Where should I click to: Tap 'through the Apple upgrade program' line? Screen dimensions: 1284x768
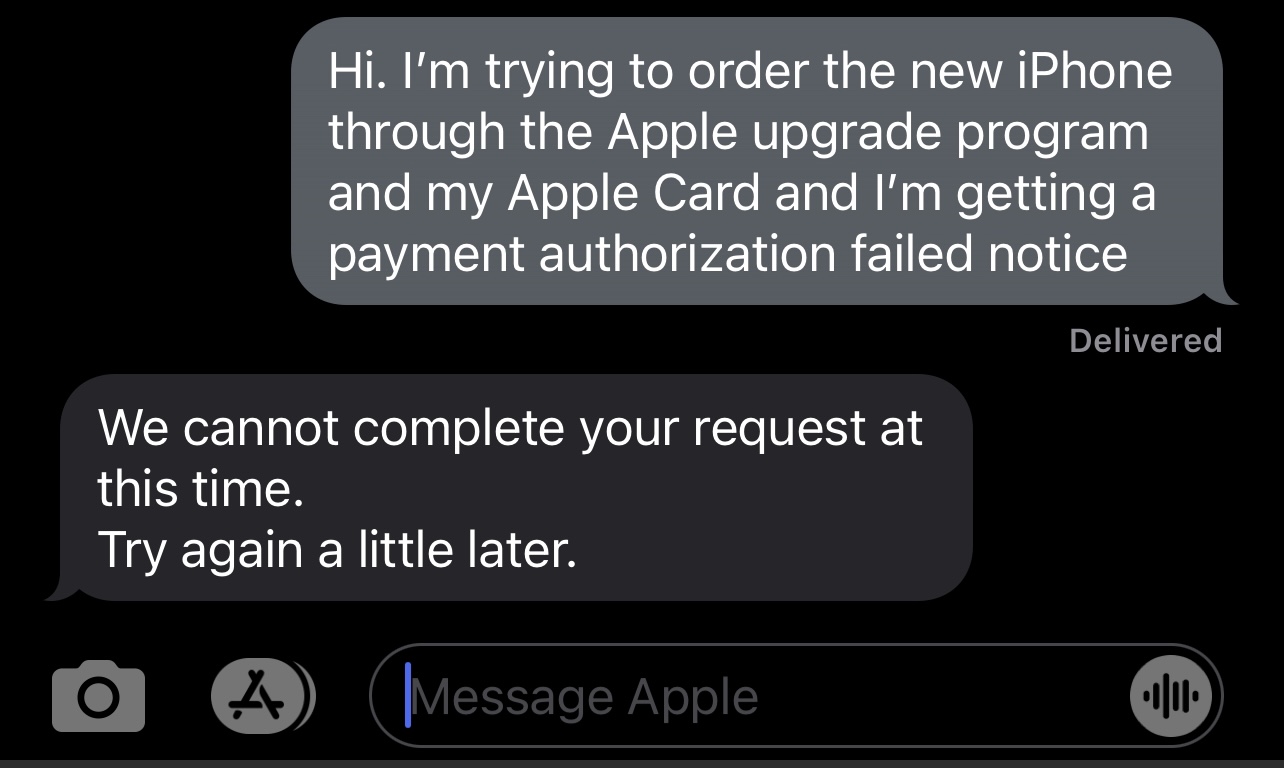click(x=738, y=132)
